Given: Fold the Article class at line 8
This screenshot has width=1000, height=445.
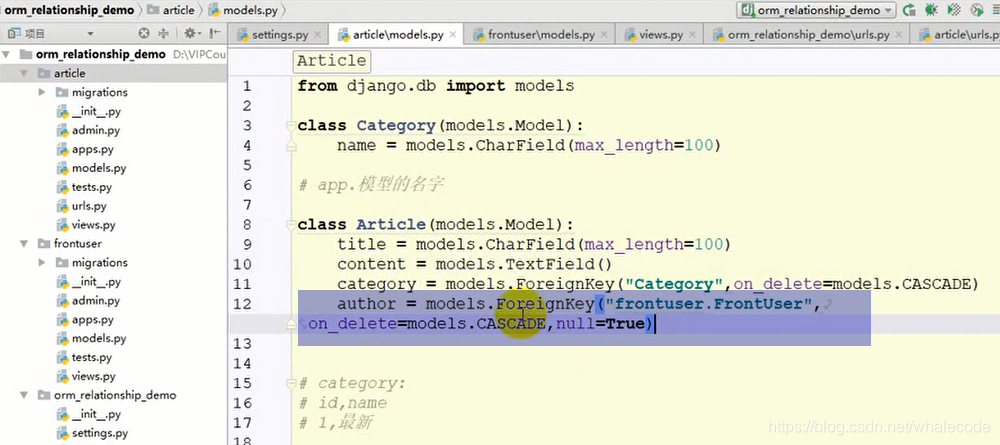Looking at the screenshot, I should tap(291, 225).
